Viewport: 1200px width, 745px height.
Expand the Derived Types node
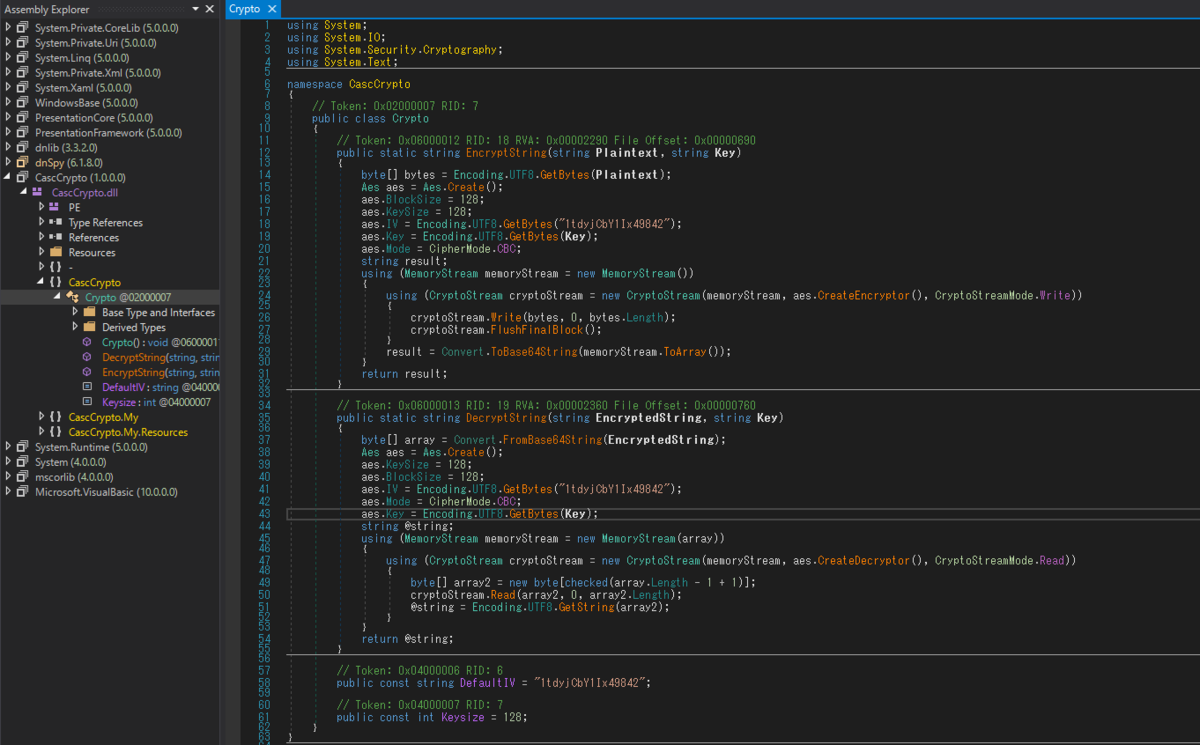click(x=75, y=327)
